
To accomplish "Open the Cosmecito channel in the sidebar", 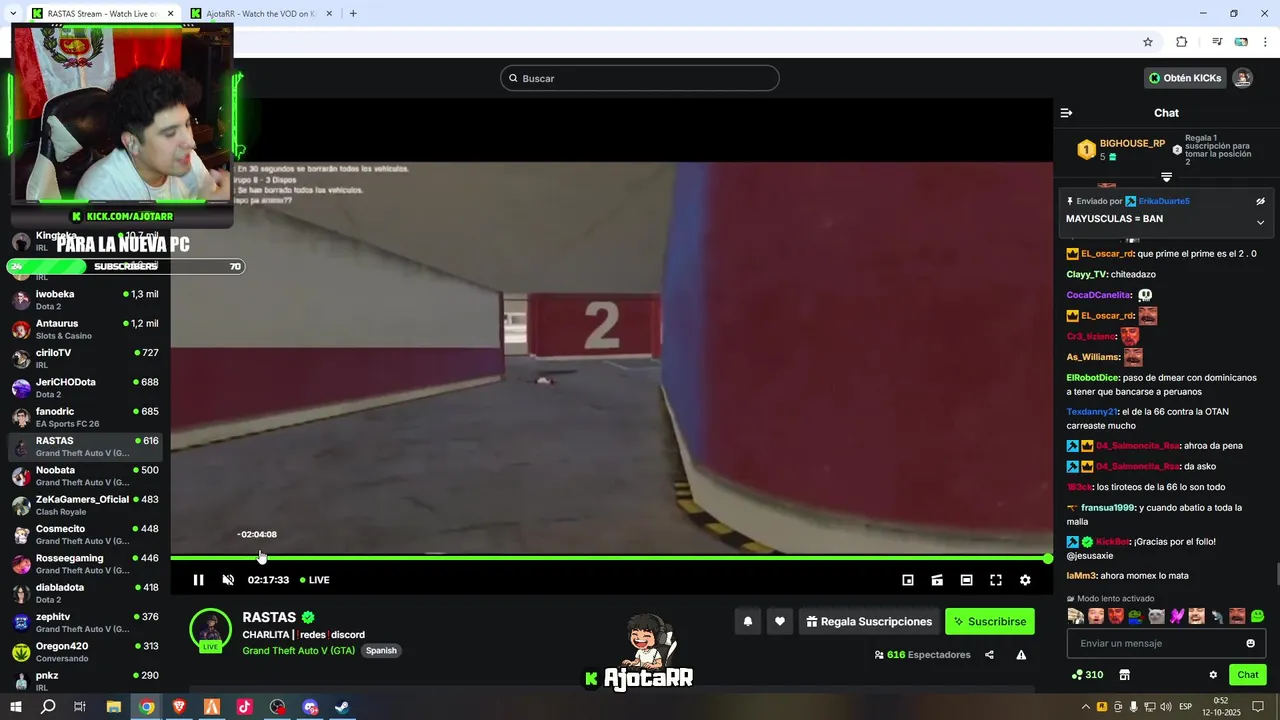I will click(x=85, y=534).
